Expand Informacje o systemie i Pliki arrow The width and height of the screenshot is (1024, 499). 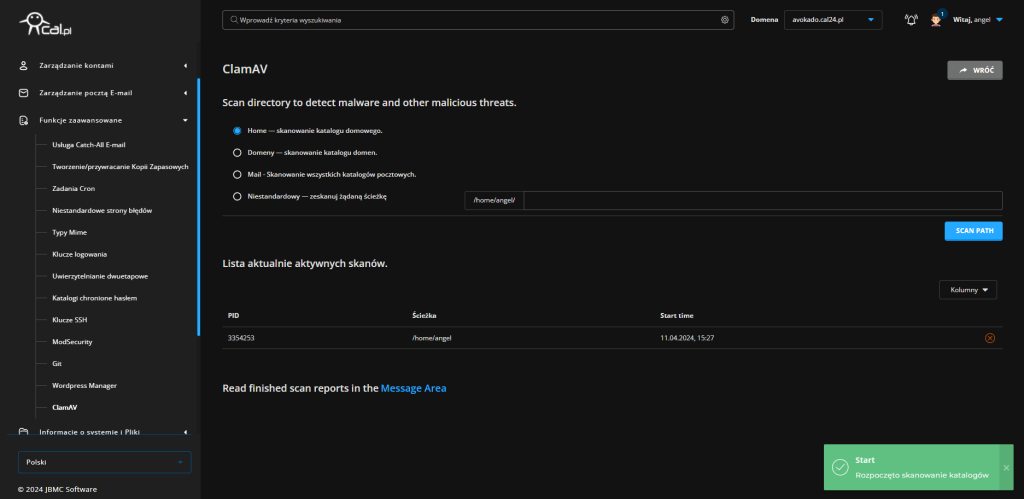pyautogui.click(x=185, y=431)
